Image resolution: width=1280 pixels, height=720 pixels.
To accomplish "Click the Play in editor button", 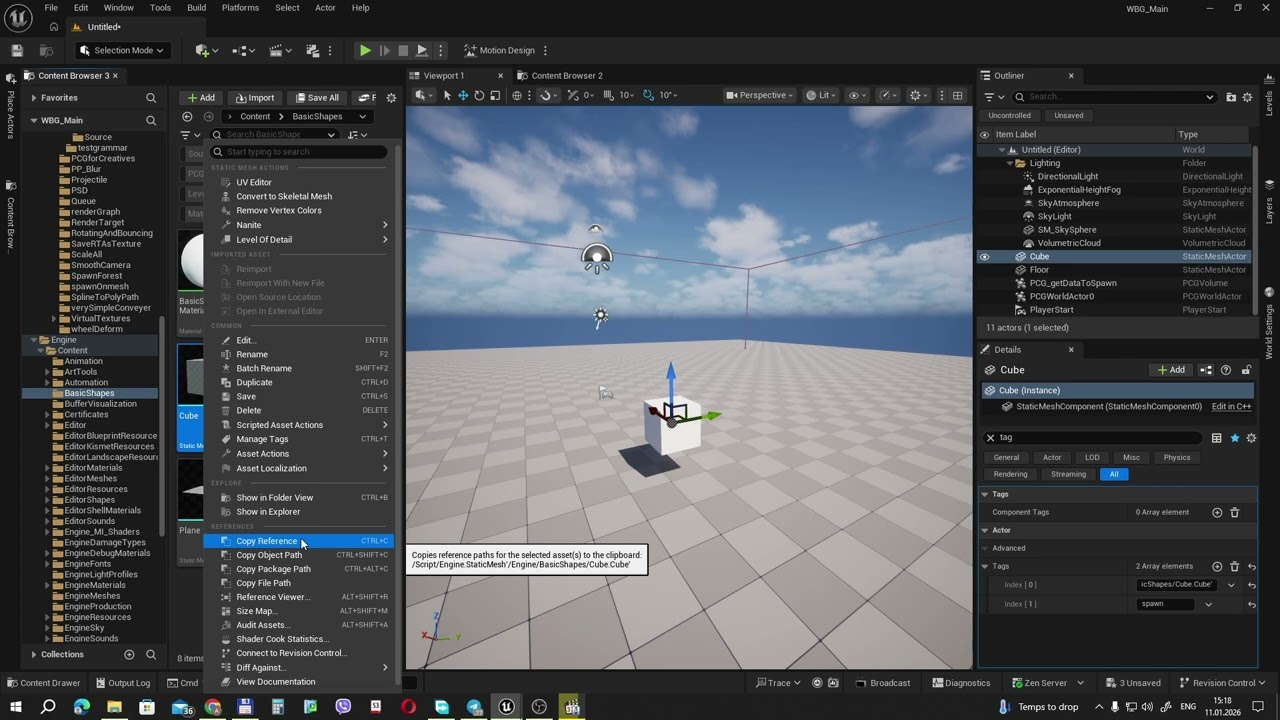I will pyautogui.click(x=365, y=50).
